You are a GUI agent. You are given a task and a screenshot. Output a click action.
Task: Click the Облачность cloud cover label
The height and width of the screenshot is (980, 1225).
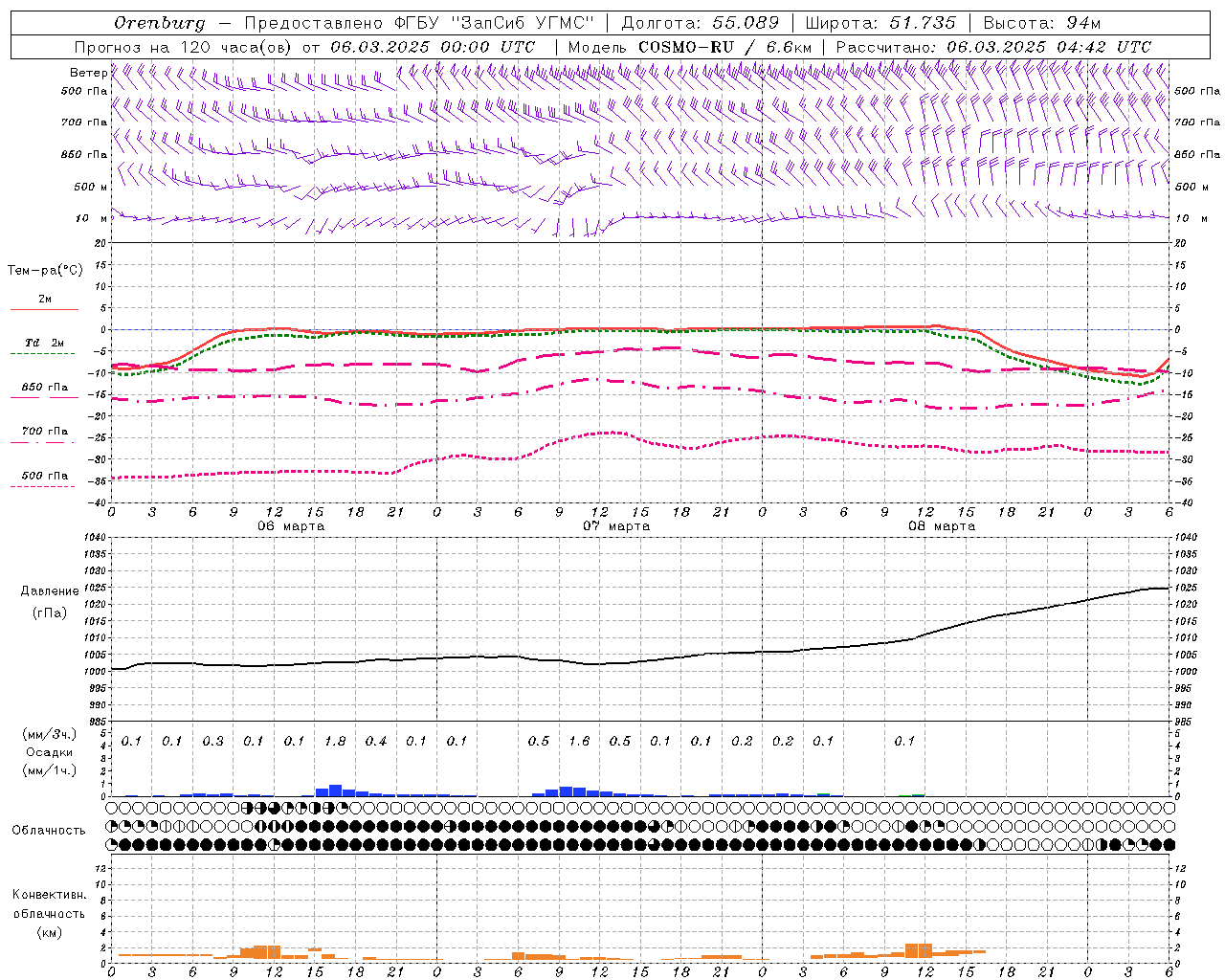click(49, 830)
